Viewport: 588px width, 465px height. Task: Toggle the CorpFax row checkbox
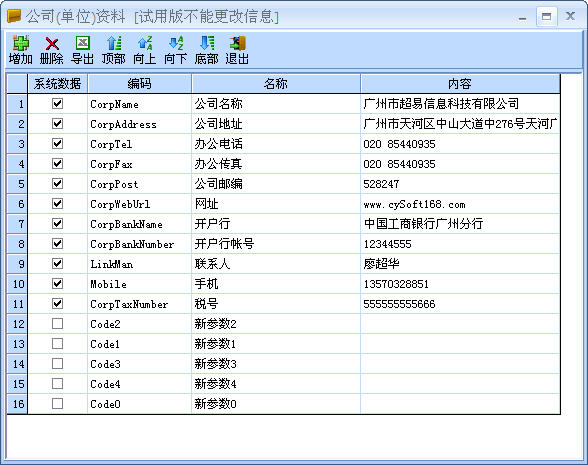57,164
